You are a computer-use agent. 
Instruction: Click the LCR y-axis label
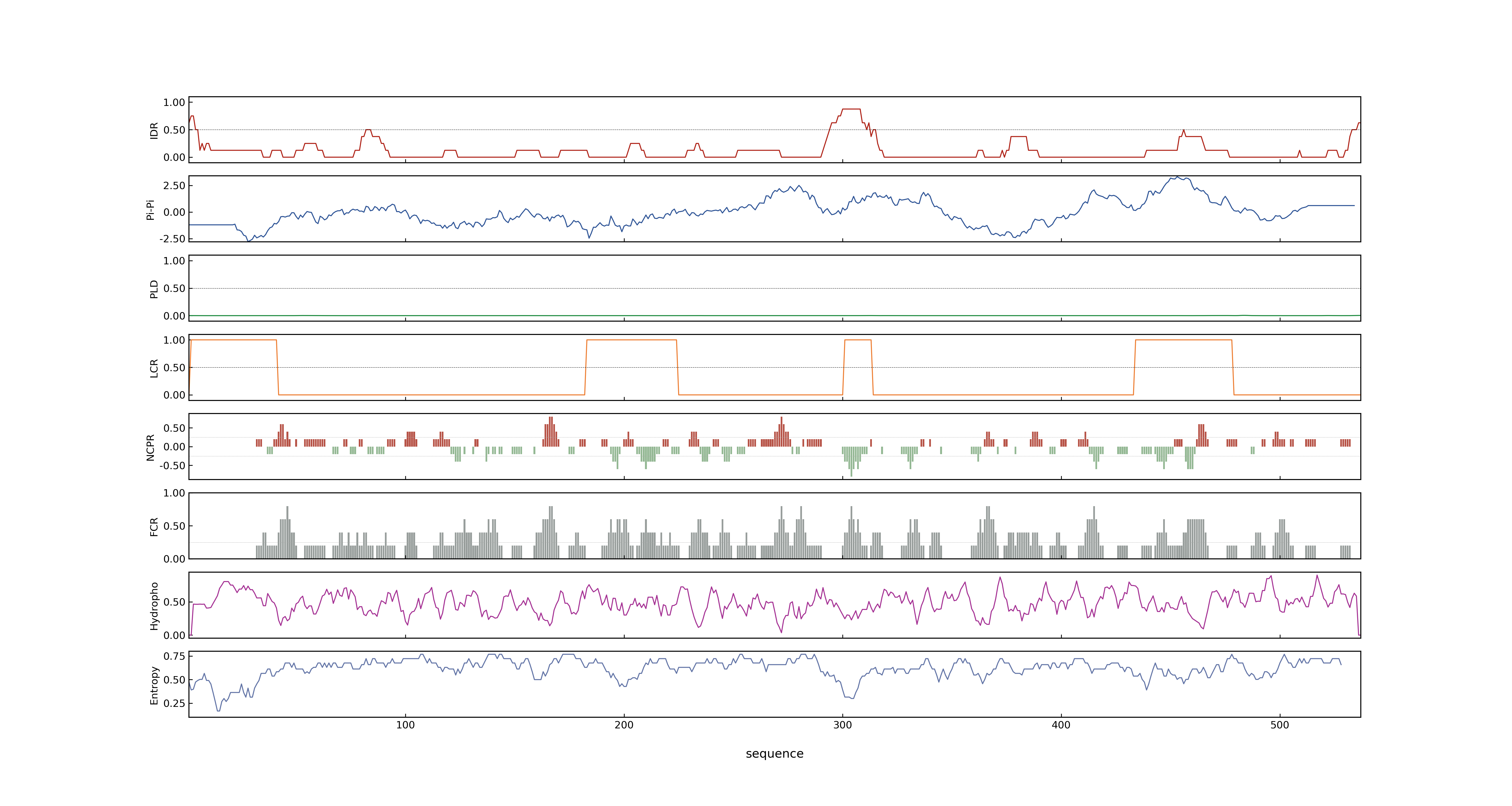(154, 368)
